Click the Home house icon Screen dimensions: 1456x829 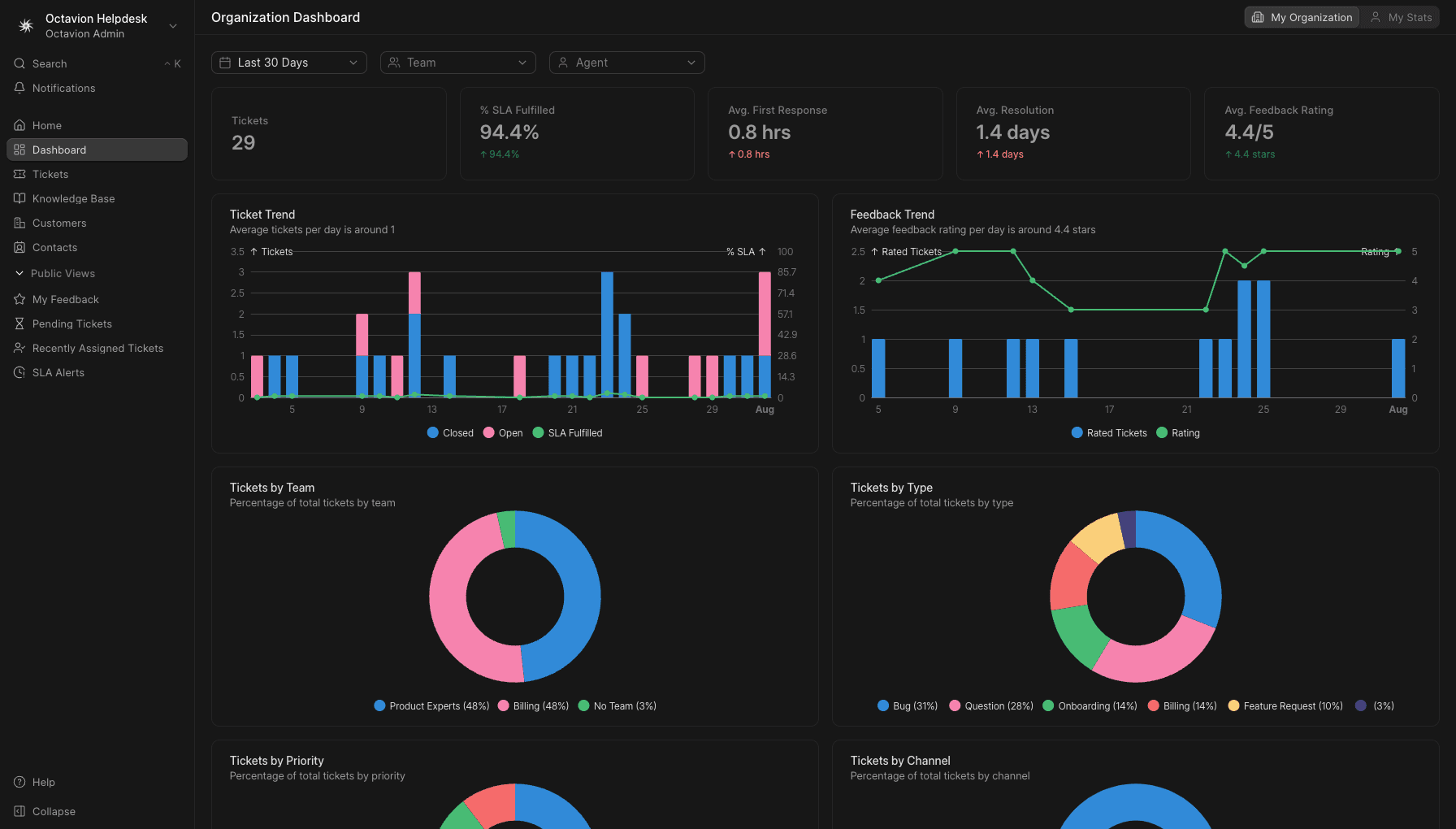coord(19,125)
